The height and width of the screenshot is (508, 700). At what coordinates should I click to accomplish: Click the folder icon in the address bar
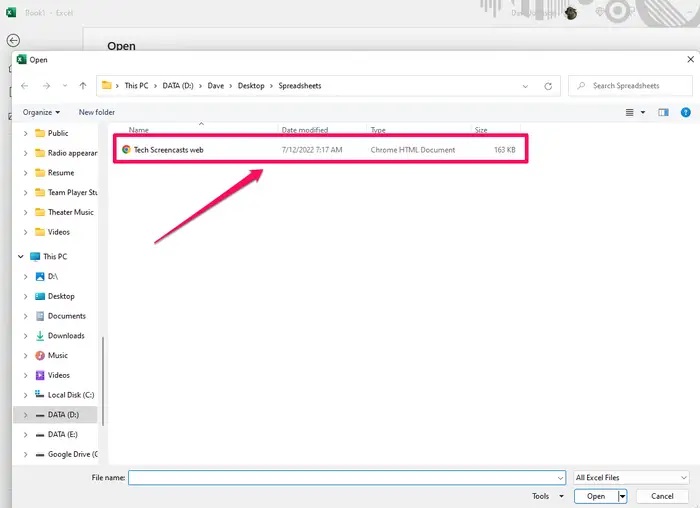[x=106, y=85]
